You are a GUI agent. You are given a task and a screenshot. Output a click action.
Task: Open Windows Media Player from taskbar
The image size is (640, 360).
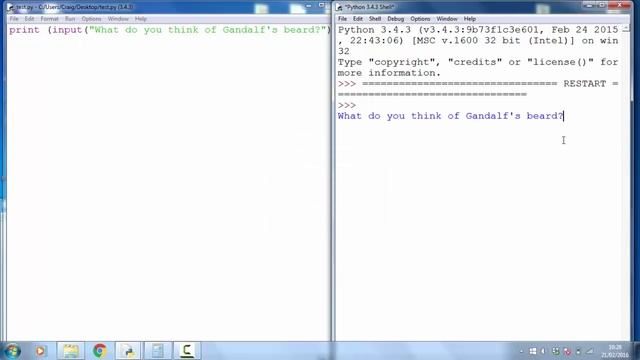(40, 351)
